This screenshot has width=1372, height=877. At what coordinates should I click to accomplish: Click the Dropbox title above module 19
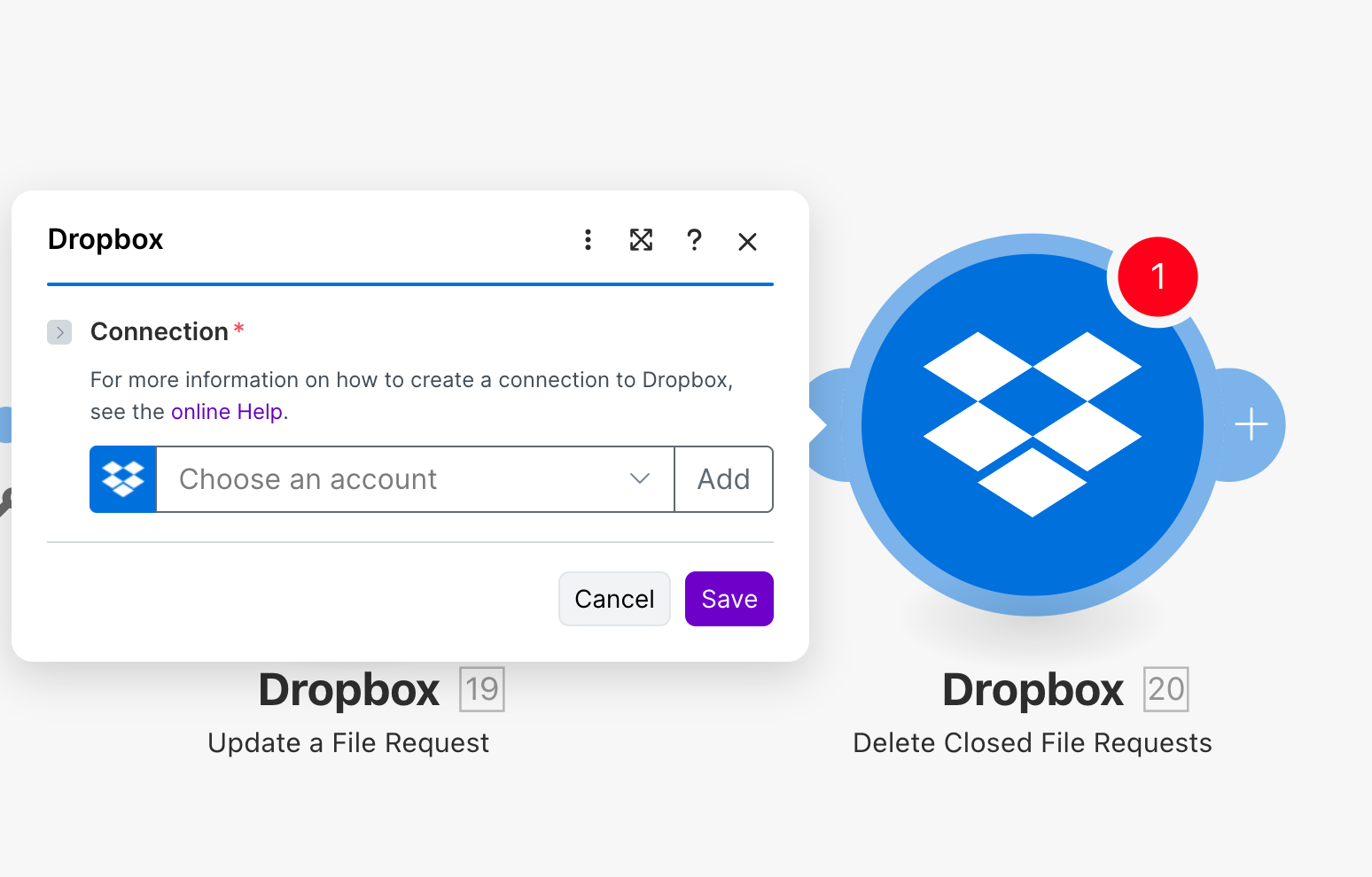click(349, 689)
